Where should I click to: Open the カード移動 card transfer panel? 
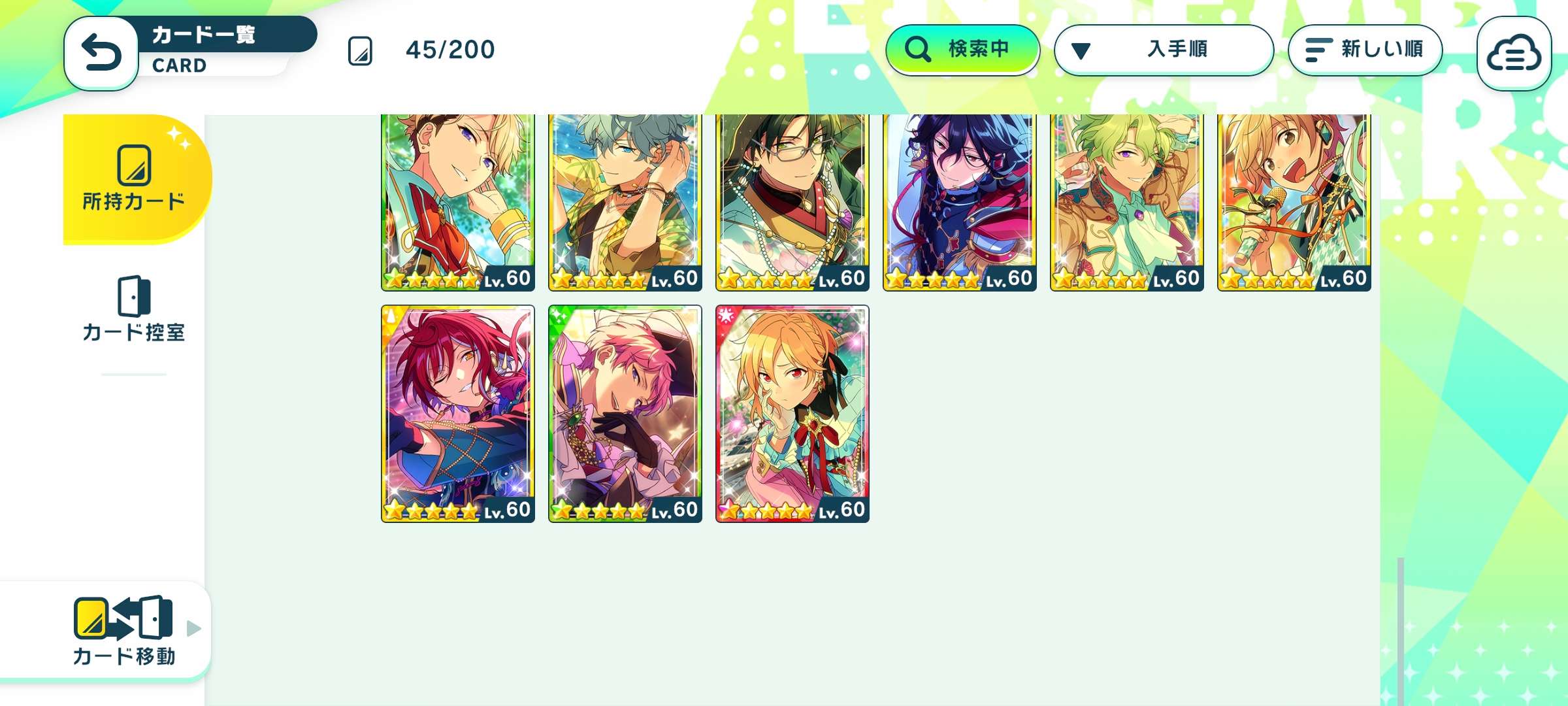click(x=124, y=631)
